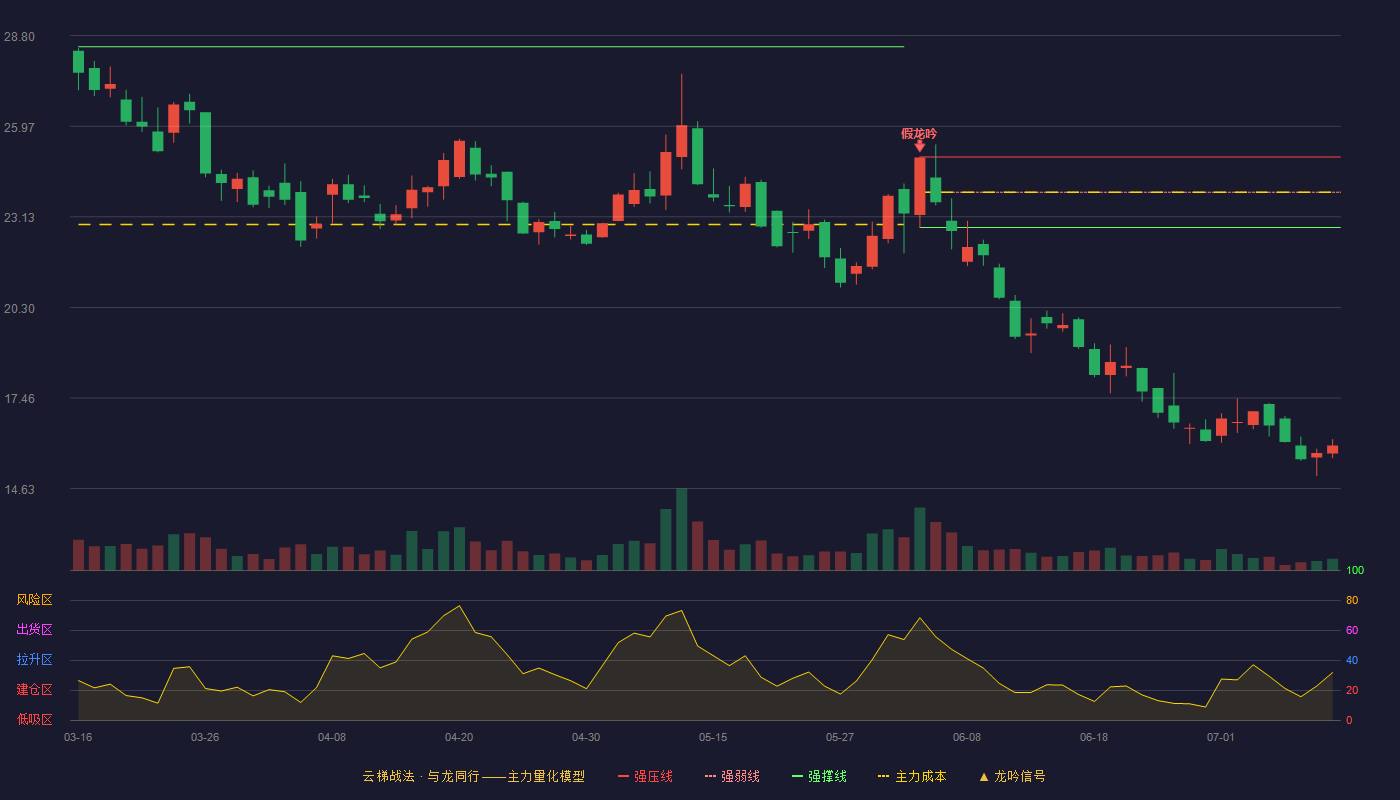Click the 拉升区 zone label
This screenshot has height=800, width=1400.
[34, 660]
